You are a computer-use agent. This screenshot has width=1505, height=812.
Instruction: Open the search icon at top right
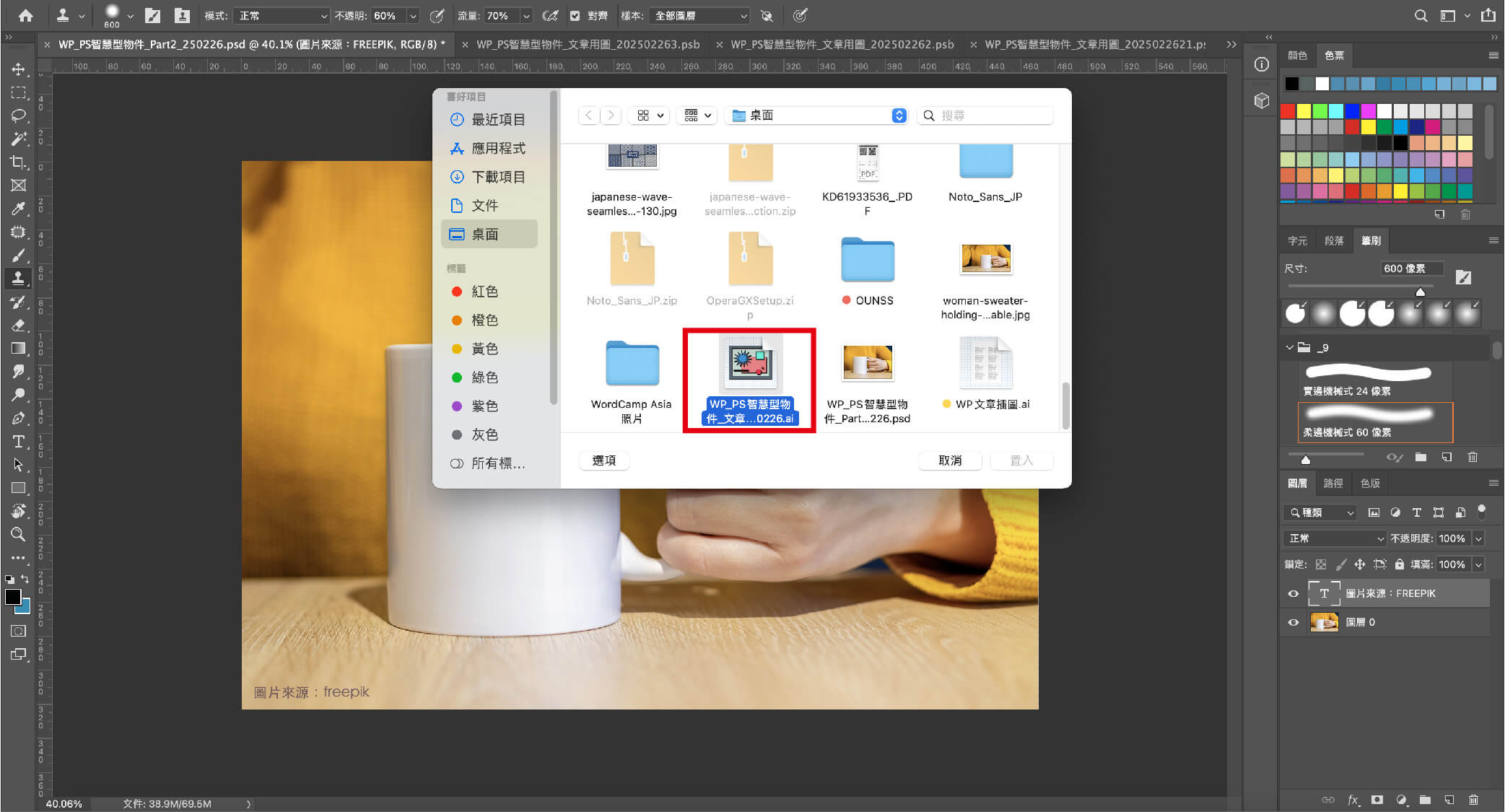pyautogui.click(x=1421, y=15)
